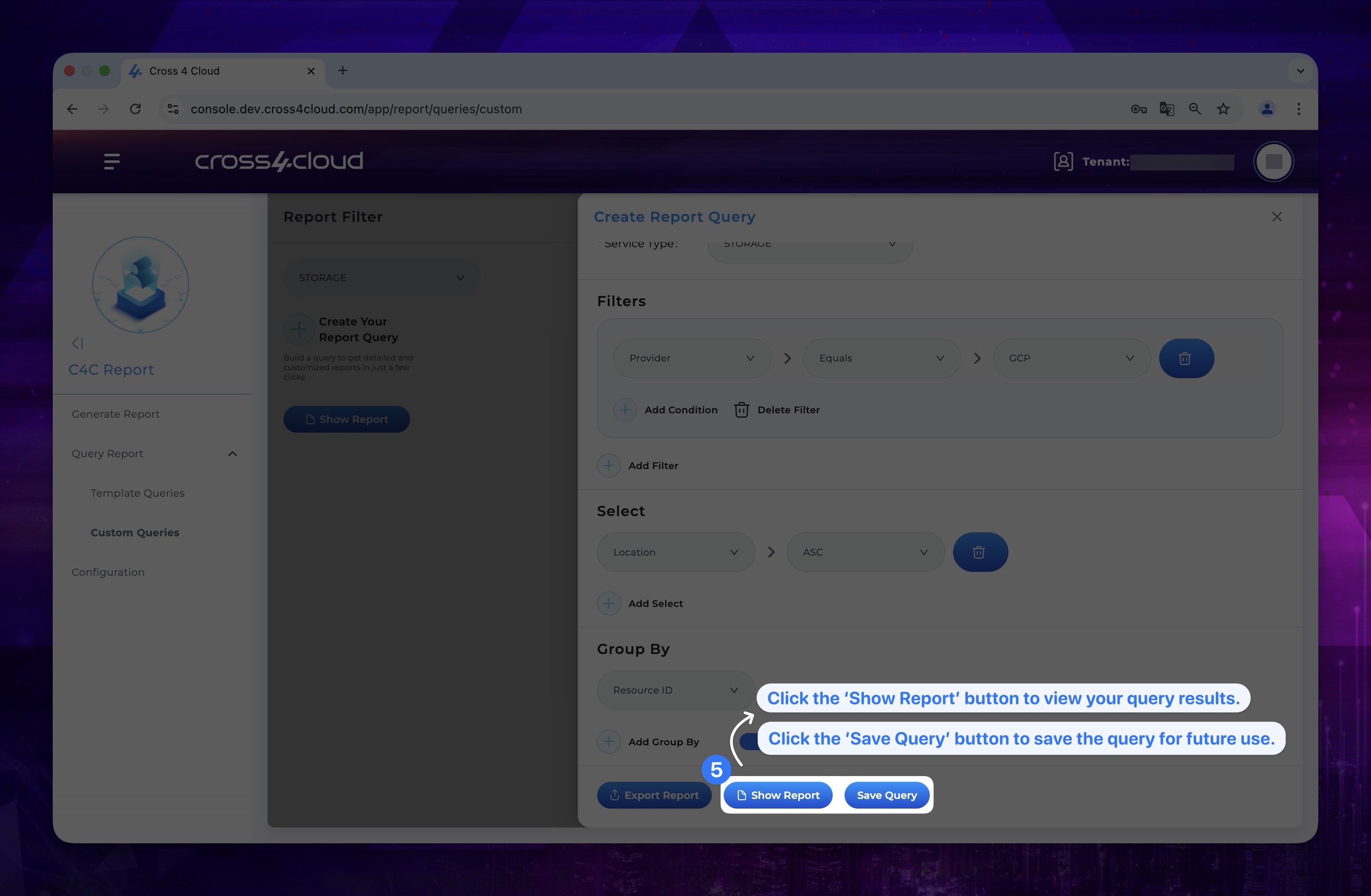The image size is (1371, 896).
Task: Click the Add Select label
Action: click(656, 603)
